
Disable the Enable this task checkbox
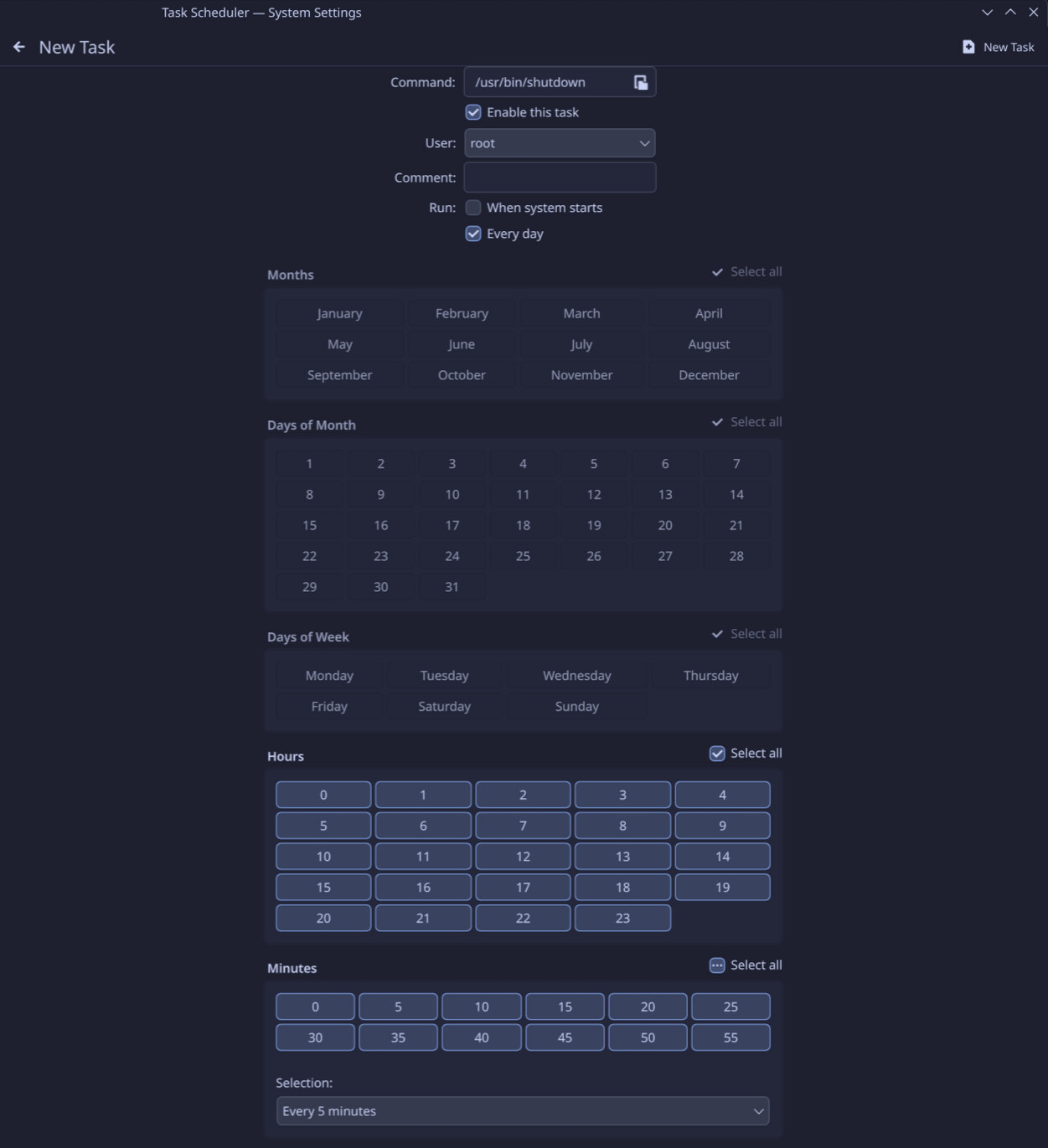(x=473, y=112)
